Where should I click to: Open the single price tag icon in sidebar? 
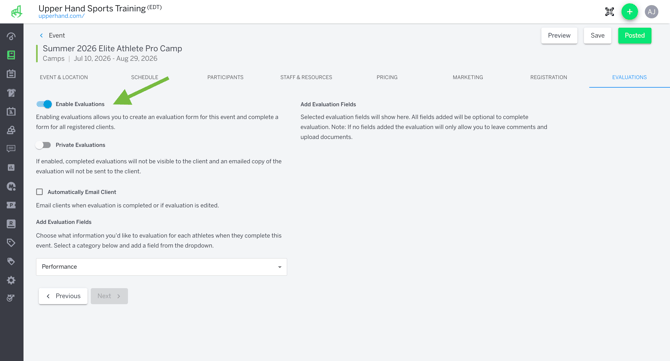click(11, 243)
